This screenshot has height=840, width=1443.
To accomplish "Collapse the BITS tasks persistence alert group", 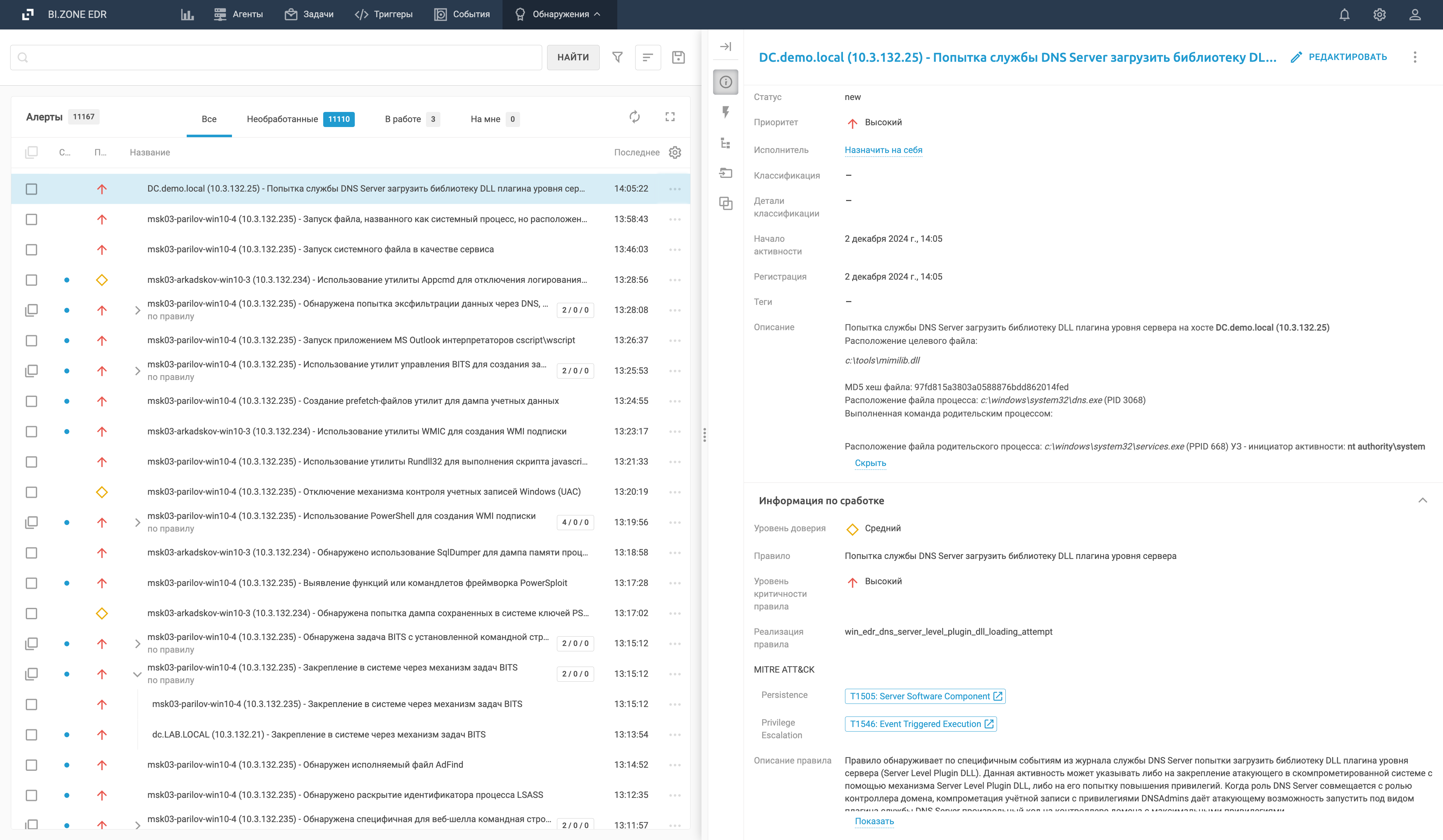I will [138, 674].
